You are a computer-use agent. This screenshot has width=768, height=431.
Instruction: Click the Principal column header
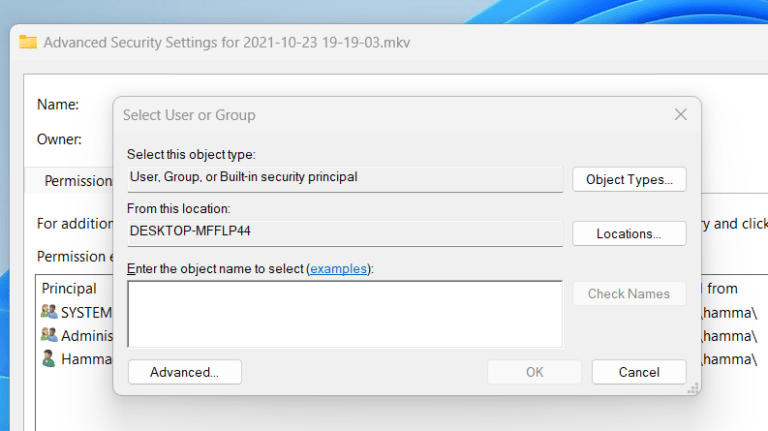click(69, 288)
